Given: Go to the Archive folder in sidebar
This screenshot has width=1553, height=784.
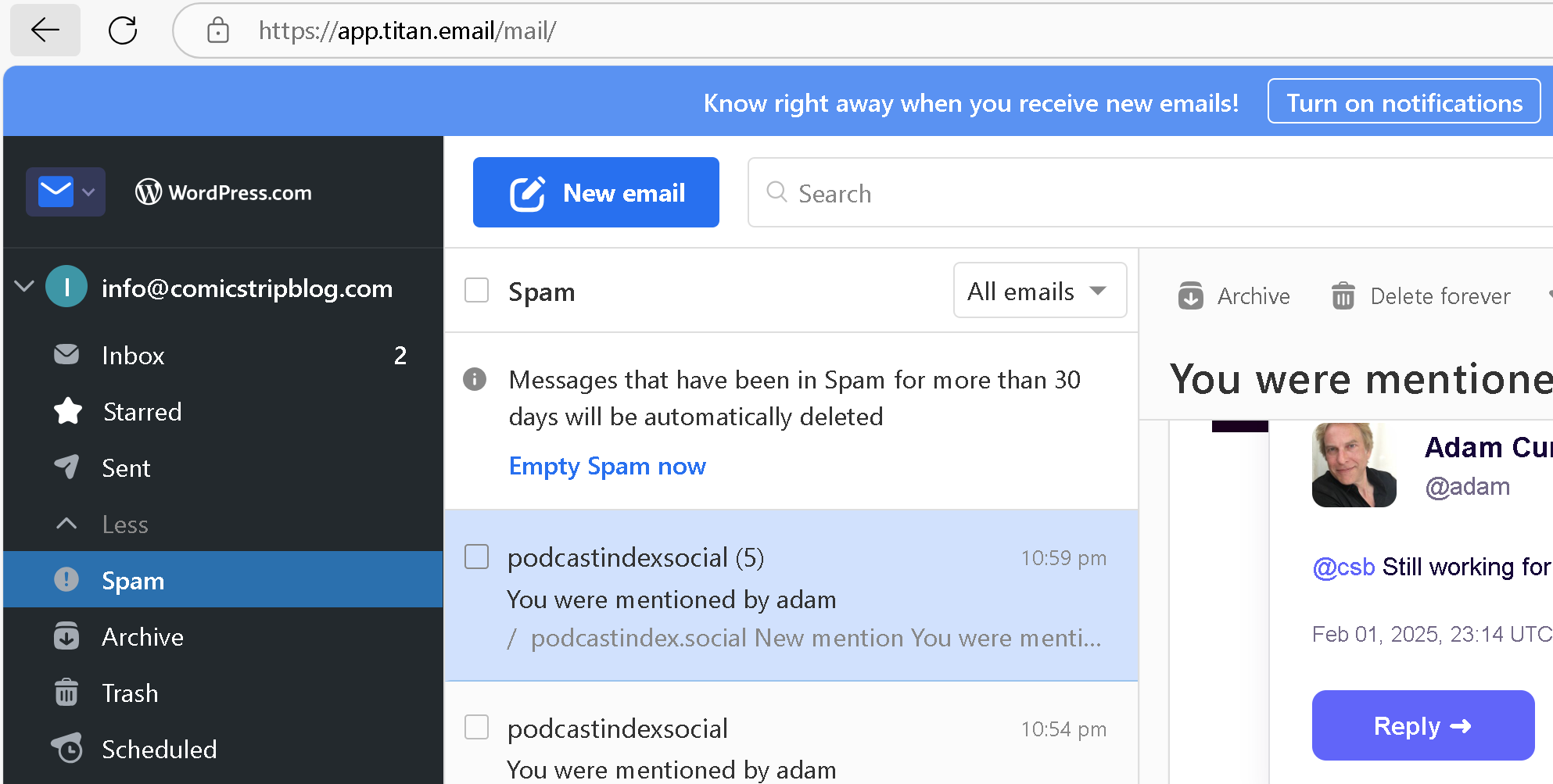Looking at the screenshot, I should (x=142, y=637).
